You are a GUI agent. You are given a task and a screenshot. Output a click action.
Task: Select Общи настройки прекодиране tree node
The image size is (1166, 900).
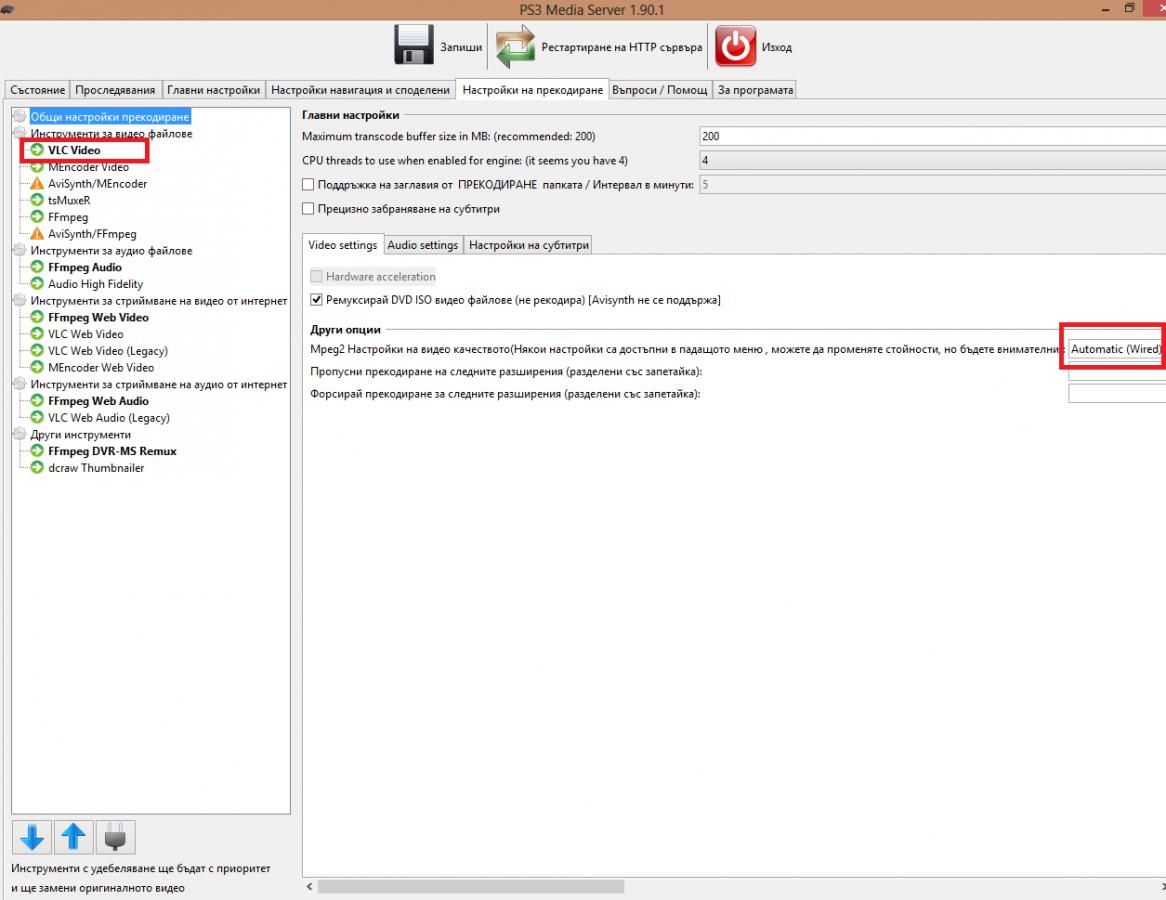coord(110,117)
